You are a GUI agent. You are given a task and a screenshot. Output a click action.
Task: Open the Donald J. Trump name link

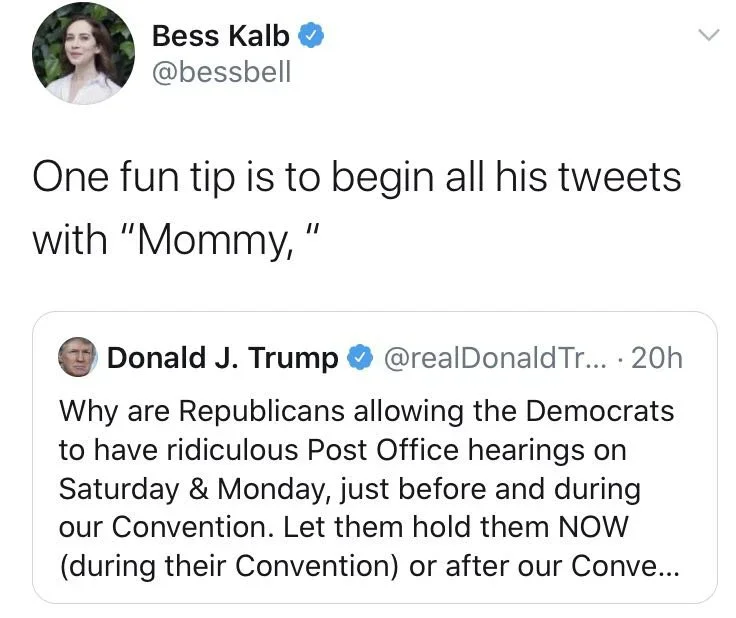click(222, 358)
